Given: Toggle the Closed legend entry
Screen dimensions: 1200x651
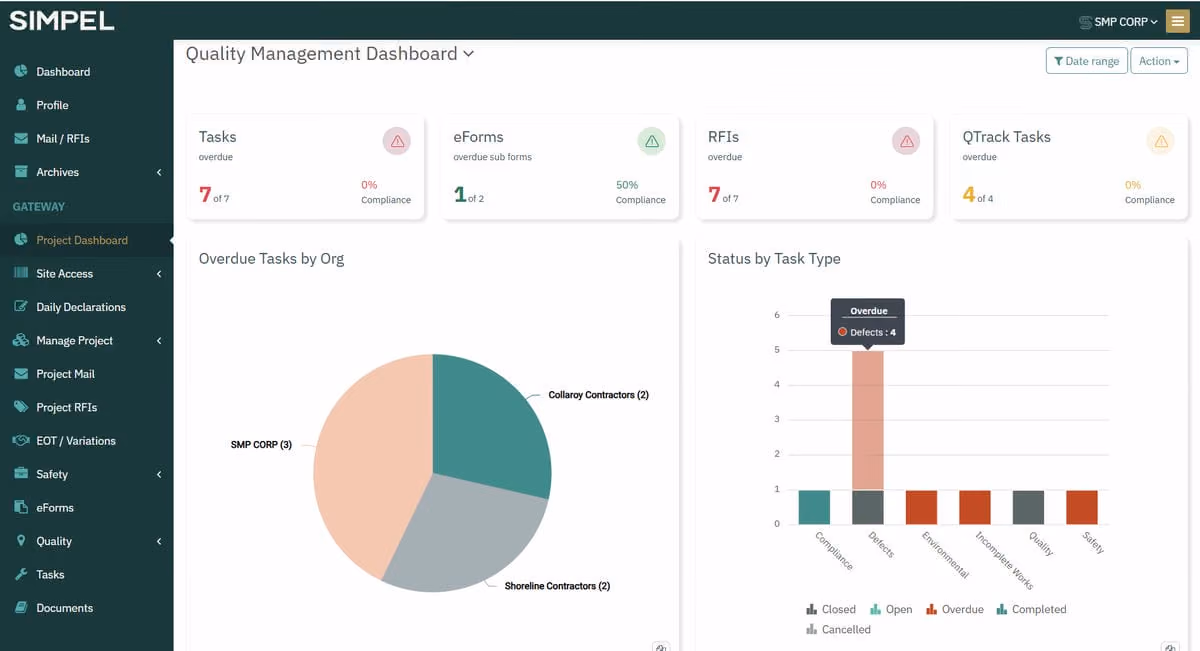Looking at the screenshot, I should [x=831, y=609].
